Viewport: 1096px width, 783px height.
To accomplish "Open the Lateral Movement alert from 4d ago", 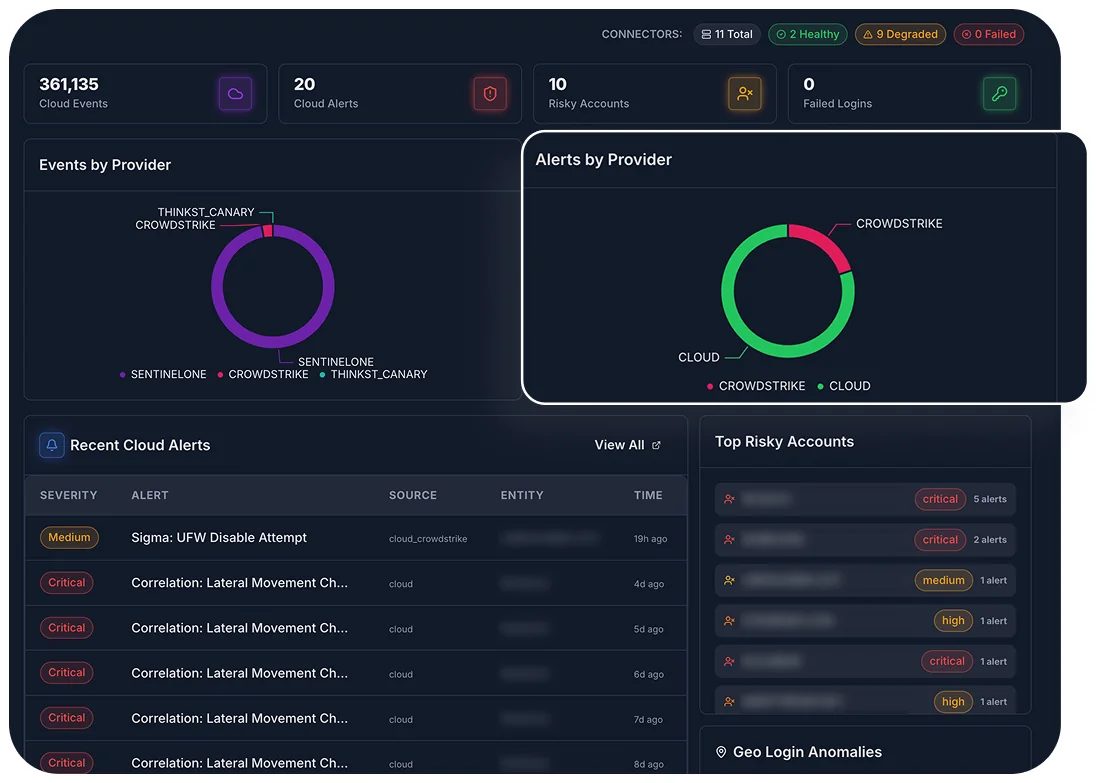I will [239, 583].
